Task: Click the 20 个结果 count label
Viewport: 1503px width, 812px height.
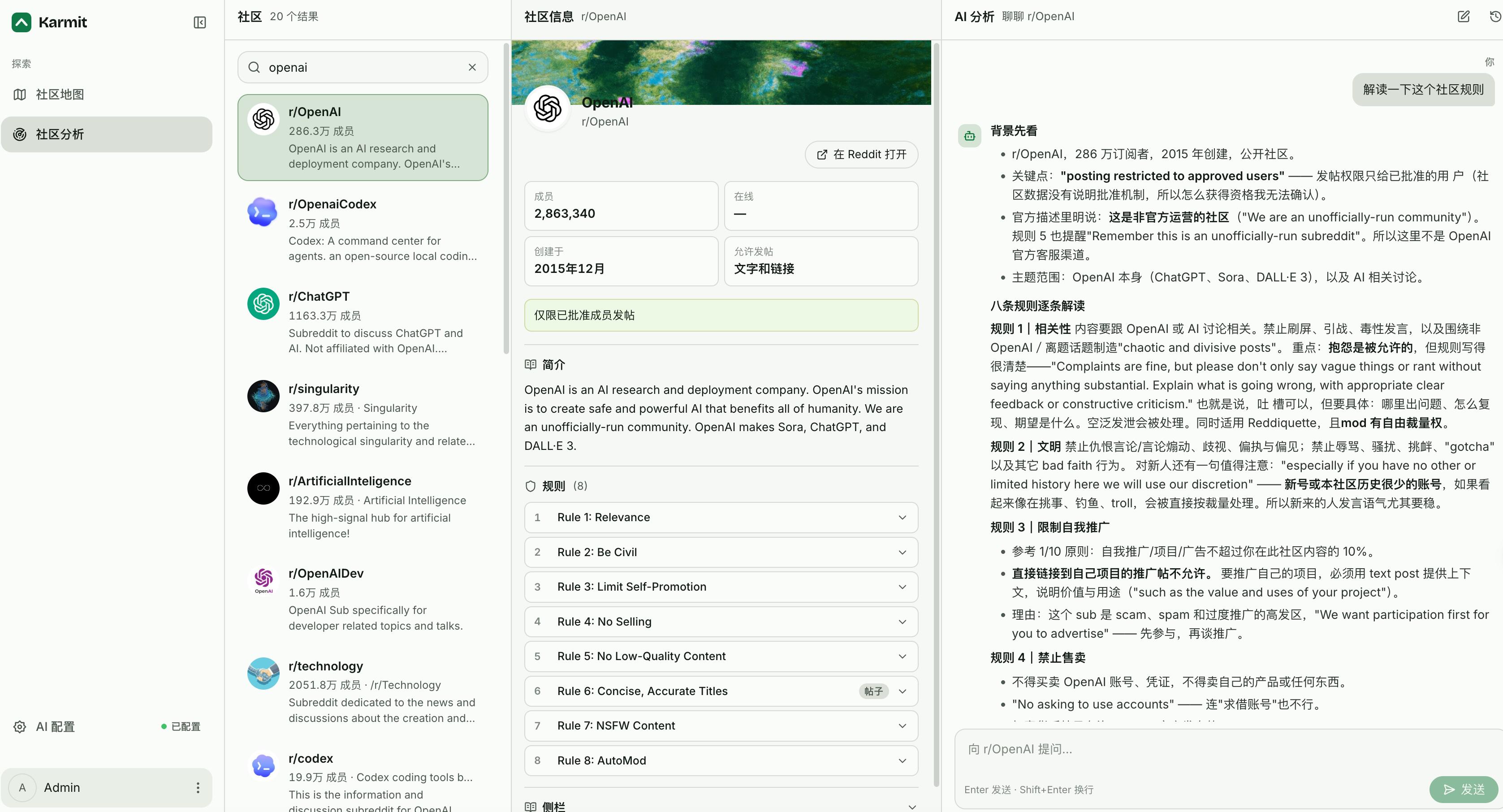Action: (x=294, y=16)
